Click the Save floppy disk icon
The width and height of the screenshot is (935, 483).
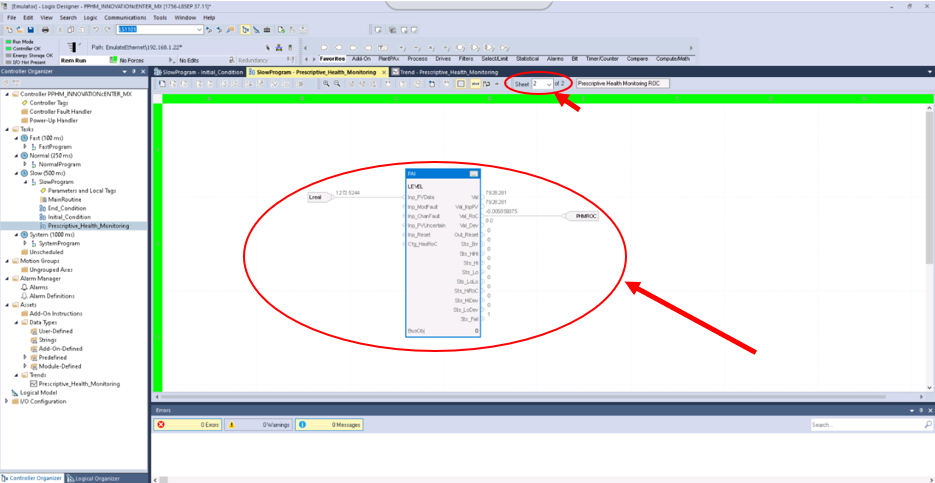(31, 30)
